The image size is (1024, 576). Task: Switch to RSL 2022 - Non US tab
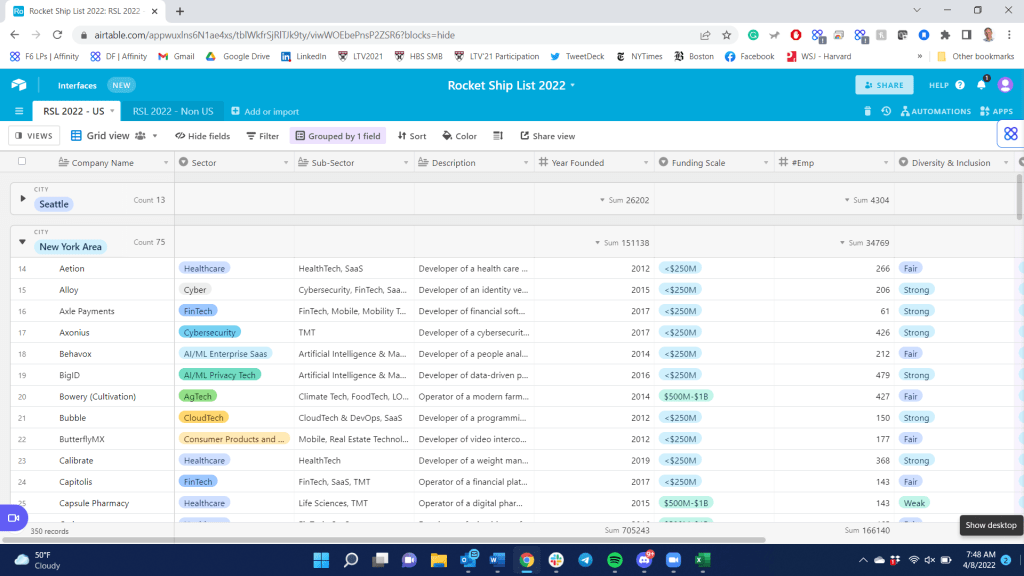point(173,111)
